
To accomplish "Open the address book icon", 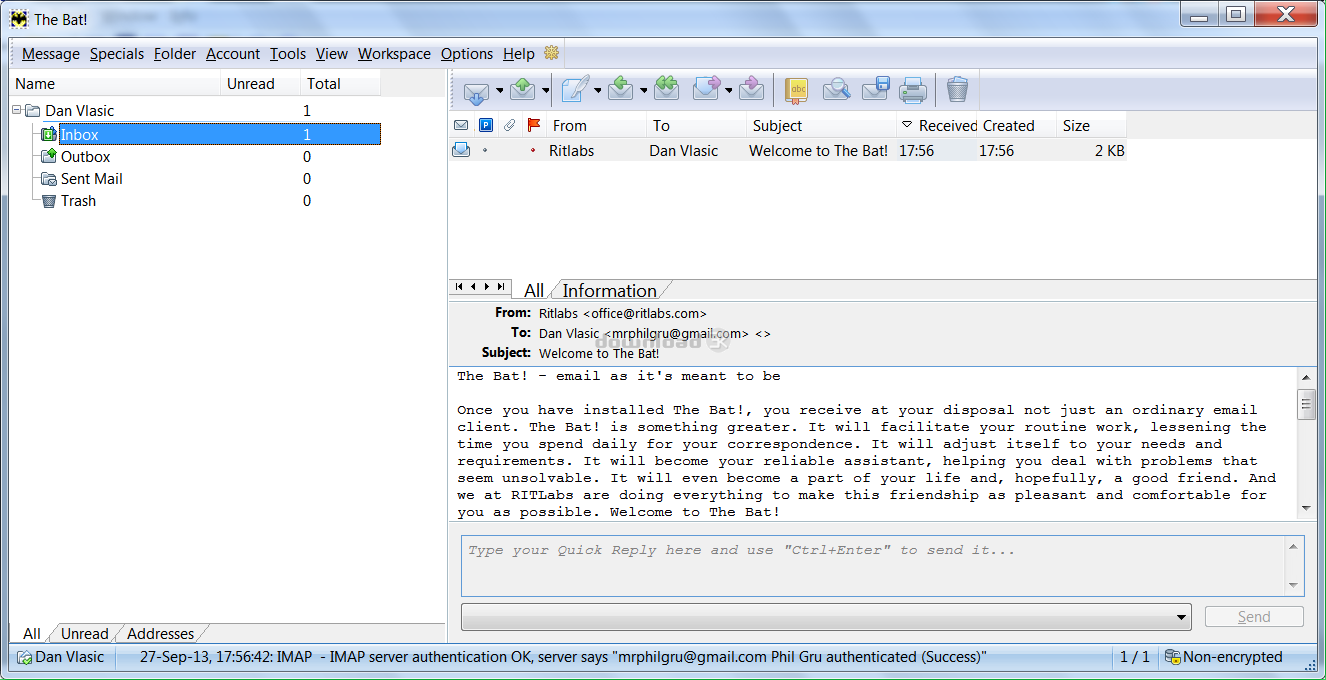I will pyautogui.click(x=797, y=91).
